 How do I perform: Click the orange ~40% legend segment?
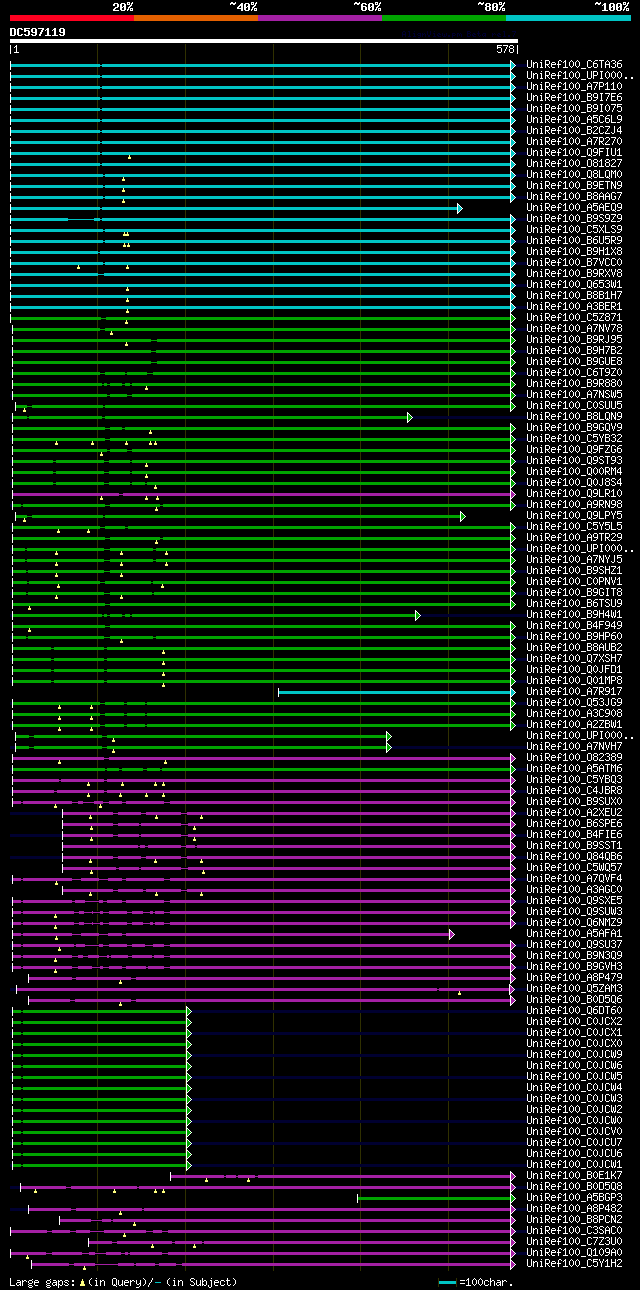click(x=196, y=18)
